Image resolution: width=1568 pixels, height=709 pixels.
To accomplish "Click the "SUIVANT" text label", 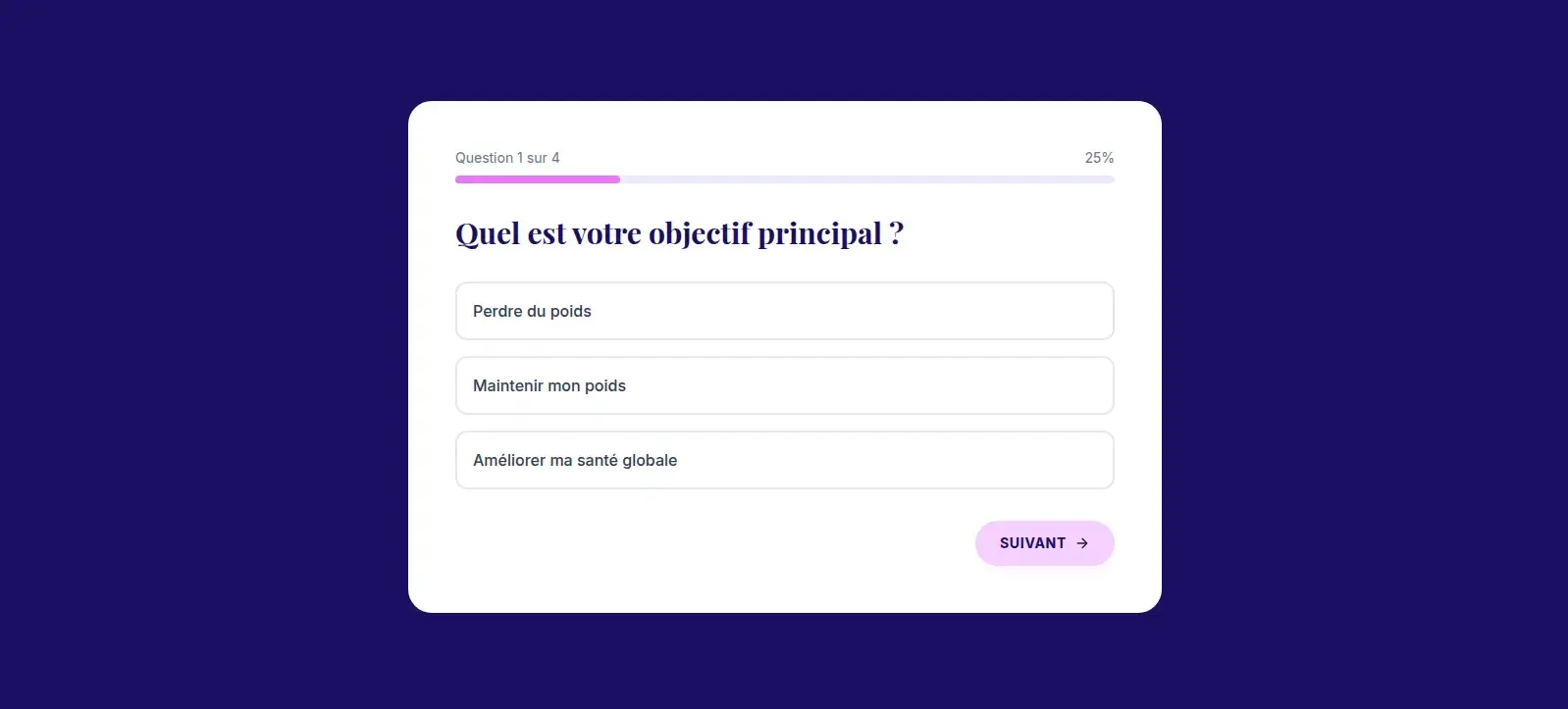I will click(x=1032, y=543).
